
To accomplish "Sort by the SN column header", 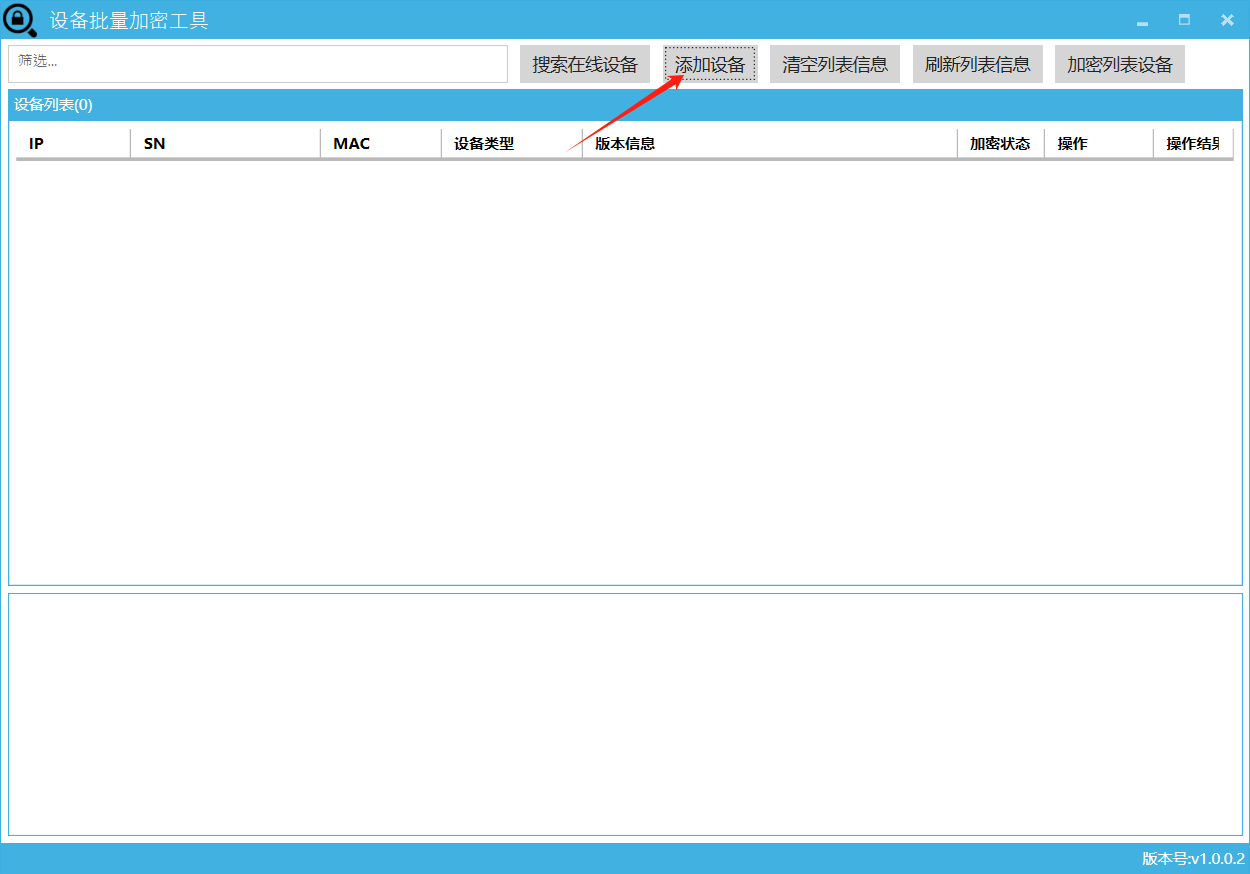I will click(226, 144).
